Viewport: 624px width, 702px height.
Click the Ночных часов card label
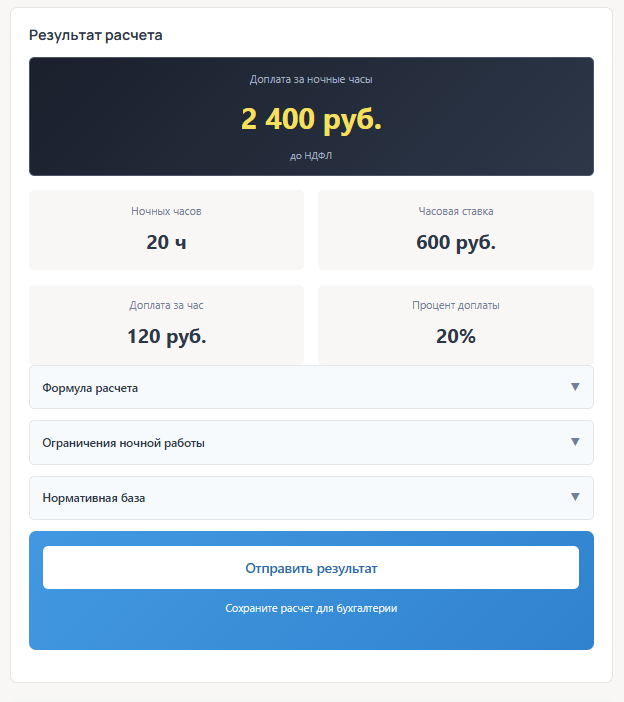166,212
